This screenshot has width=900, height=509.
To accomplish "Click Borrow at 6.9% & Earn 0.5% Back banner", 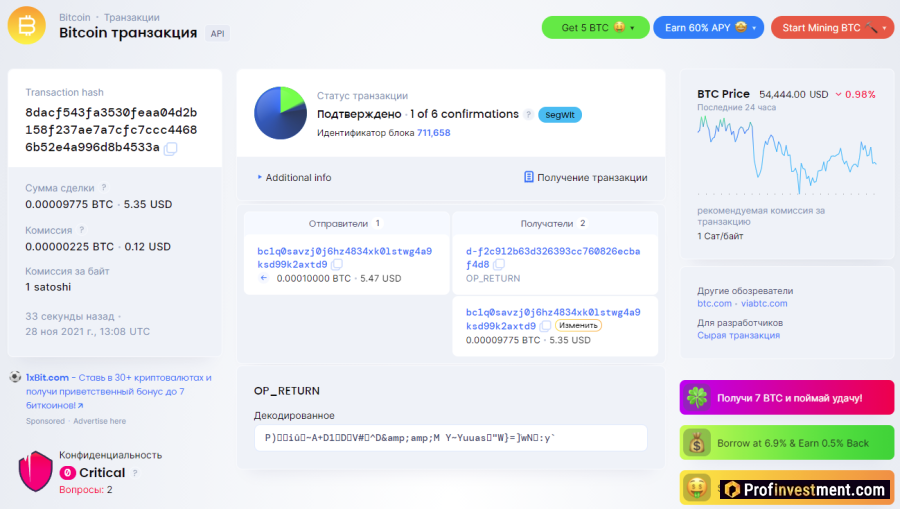I will 787,442.
